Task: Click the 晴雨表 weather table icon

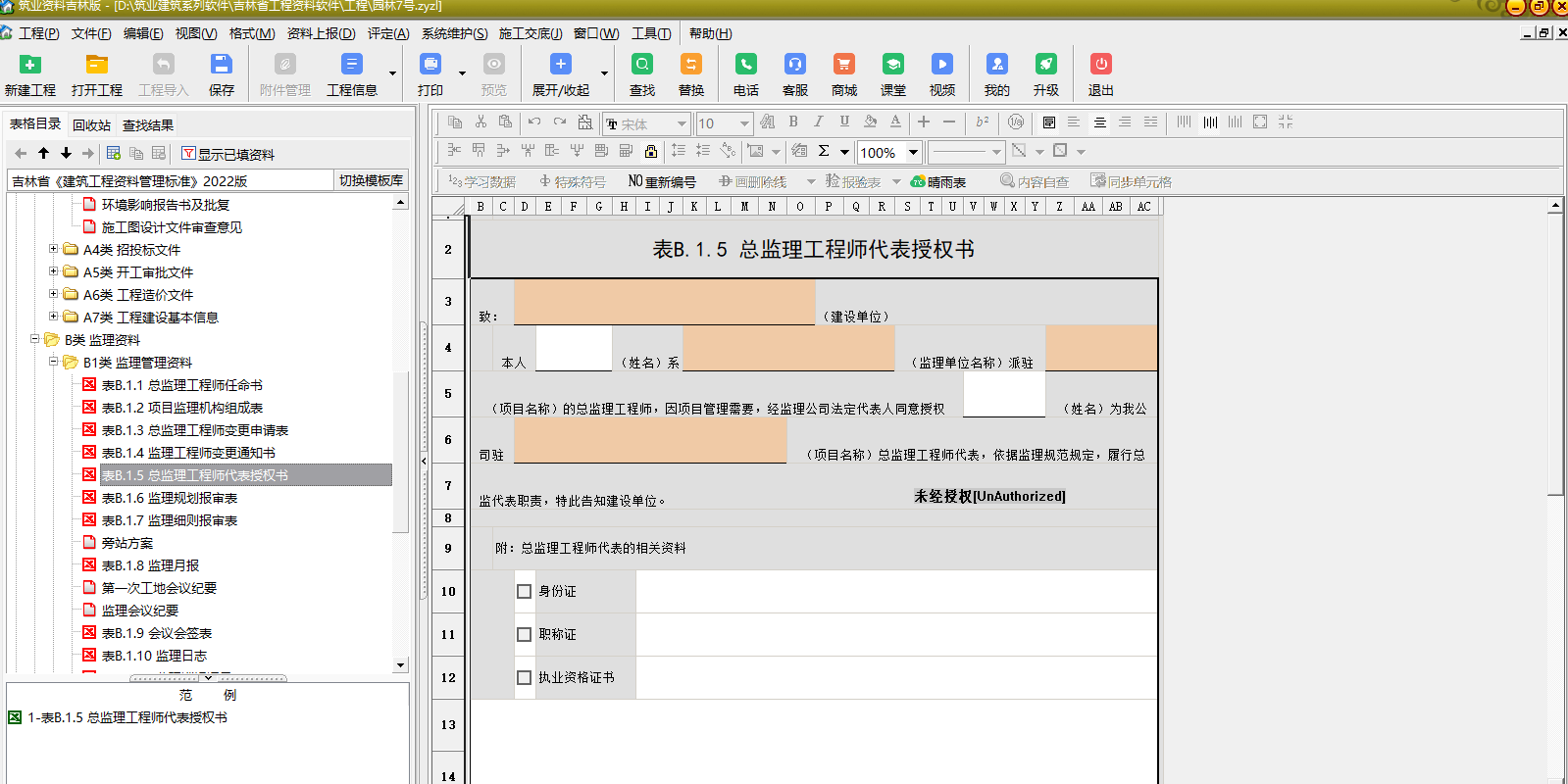Action: click(938, 181)
